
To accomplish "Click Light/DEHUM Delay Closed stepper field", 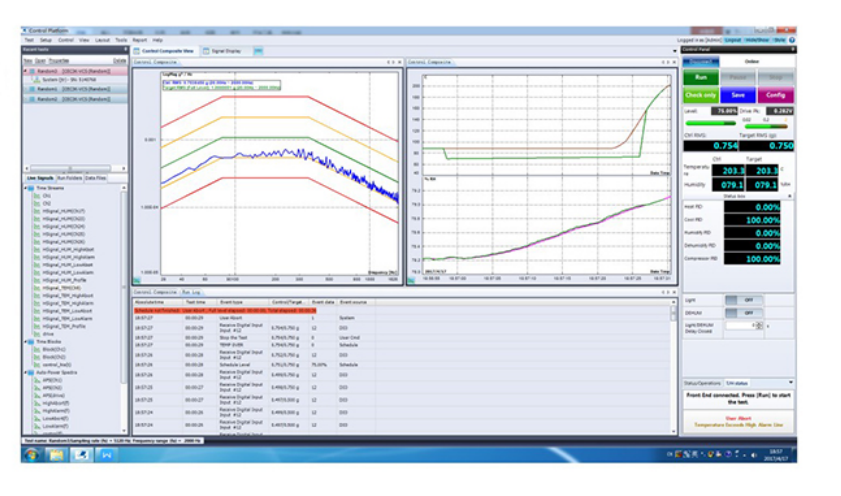I will click(x=743, y=326).
